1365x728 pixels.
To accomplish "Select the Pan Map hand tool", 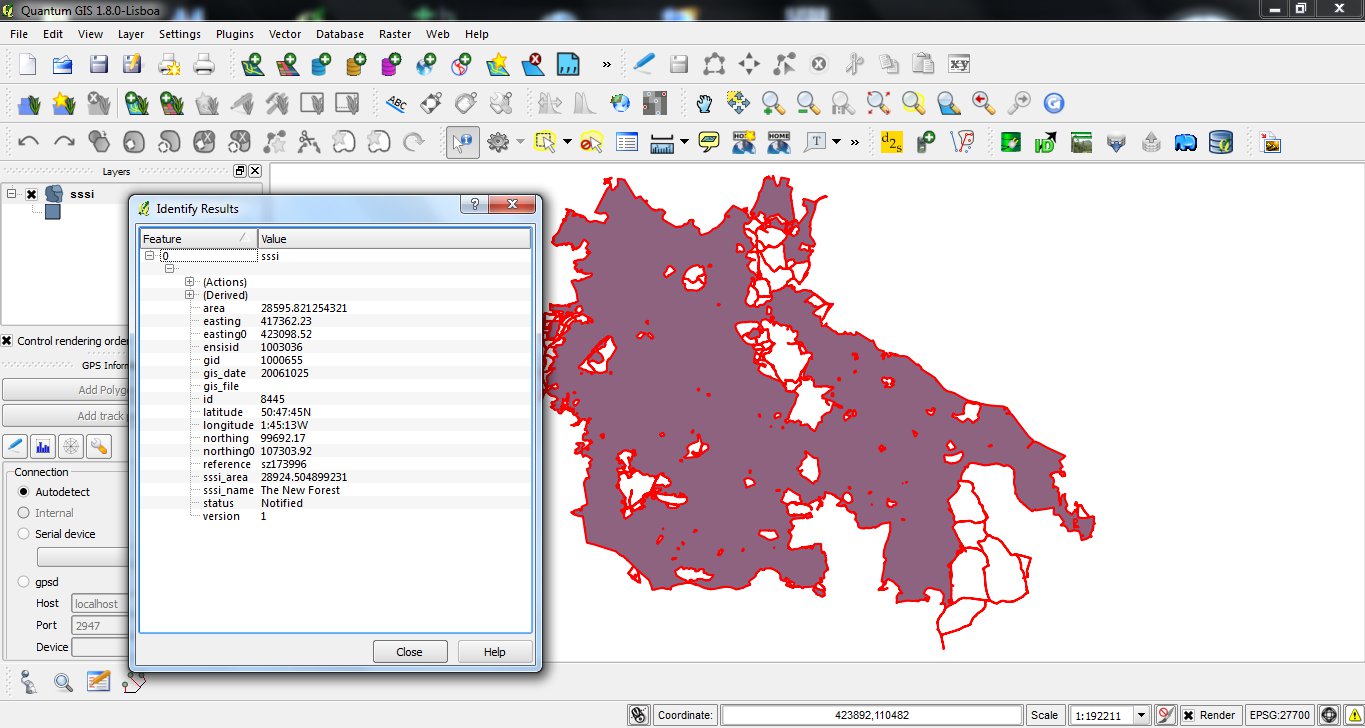I will click(x=704, y=103).
